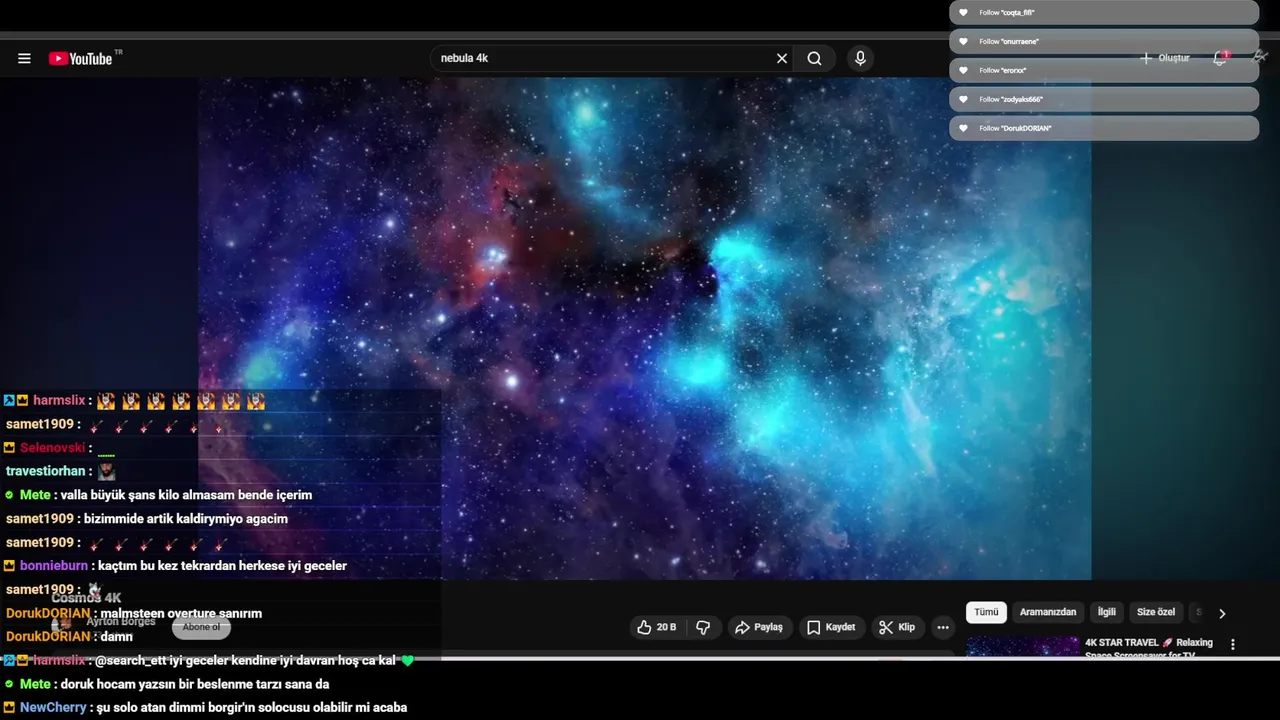Like the video with 20 B likes
Viewport: 1280px width, 720px height.
click(x=657, y=627)
